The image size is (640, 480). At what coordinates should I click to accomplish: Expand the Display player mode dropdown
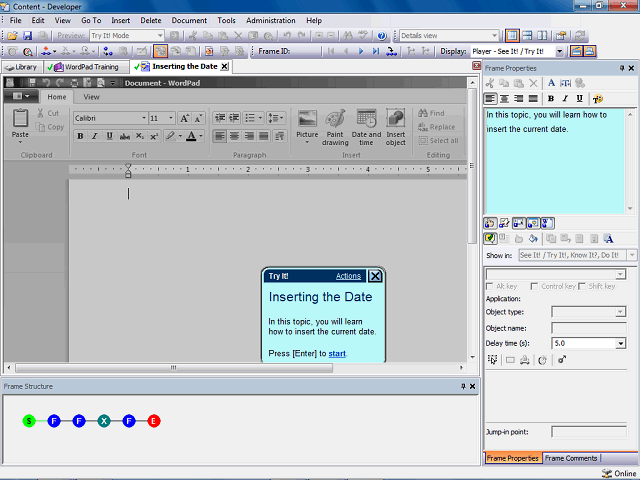coord(560,51)
